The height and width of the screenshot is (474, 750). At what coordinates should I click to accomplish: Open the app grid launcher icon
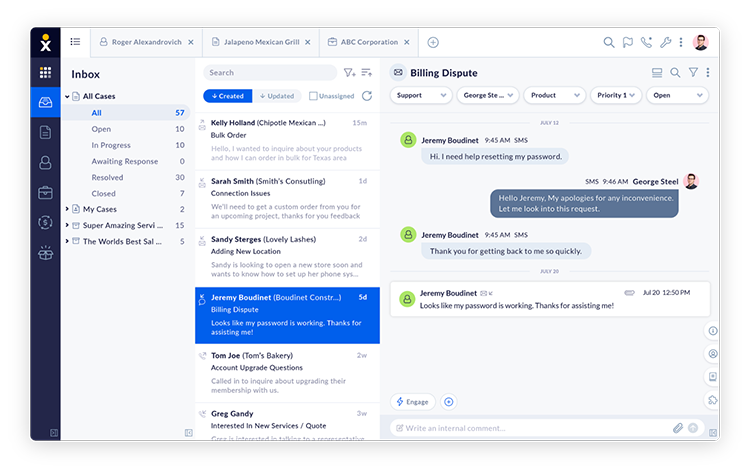[45, 72]
